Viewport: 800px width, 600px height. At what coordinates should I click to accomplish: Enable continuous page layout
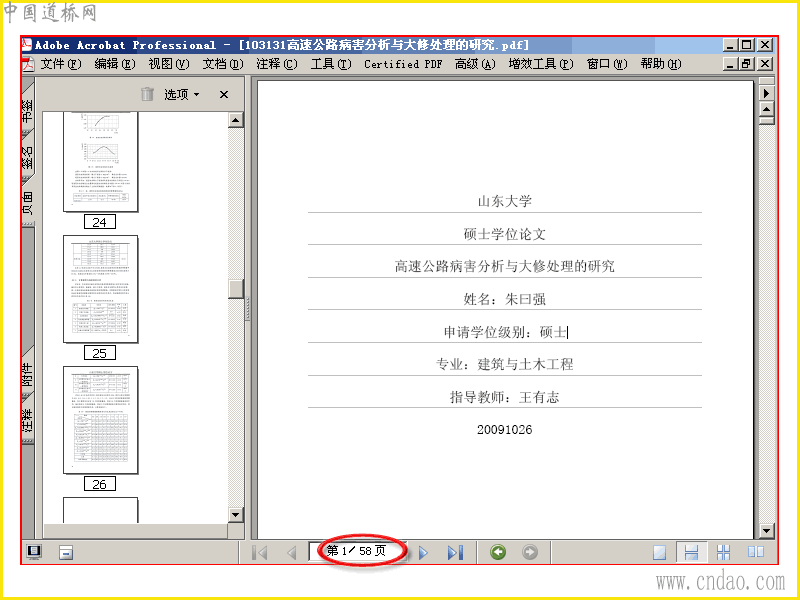coord(691,552)
